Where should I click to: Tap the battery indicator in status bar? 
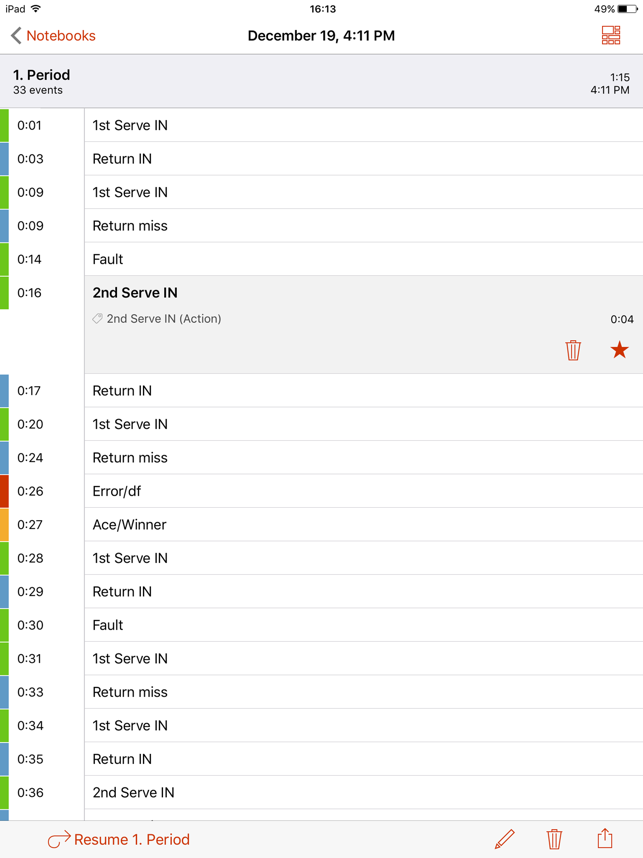point(628,9)
